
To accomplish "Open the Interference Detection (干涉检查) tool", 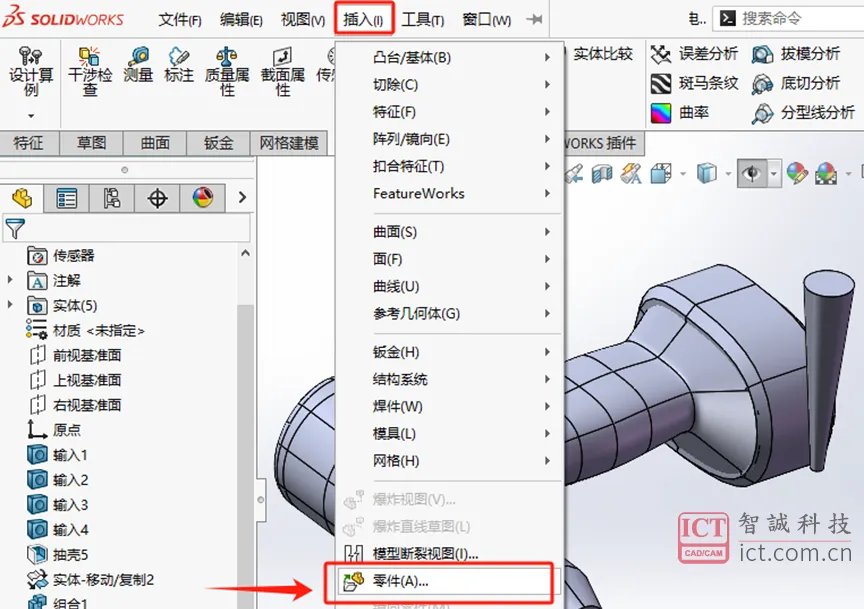I will (90, 71).
